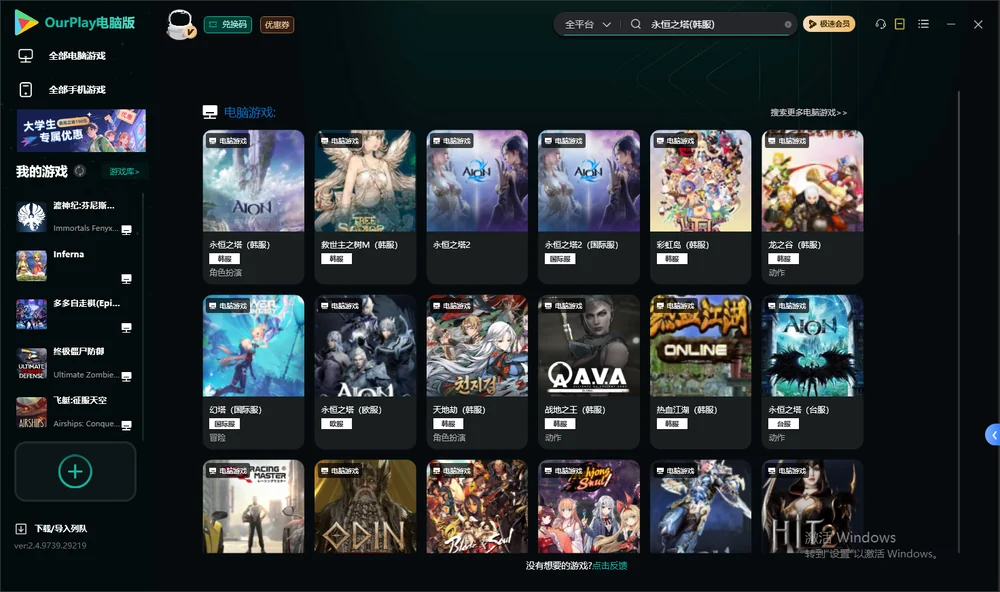Open 飞艇:征服天空 in my games list
The width and height of the screenshot is (1000, 592).
point(74,412)
